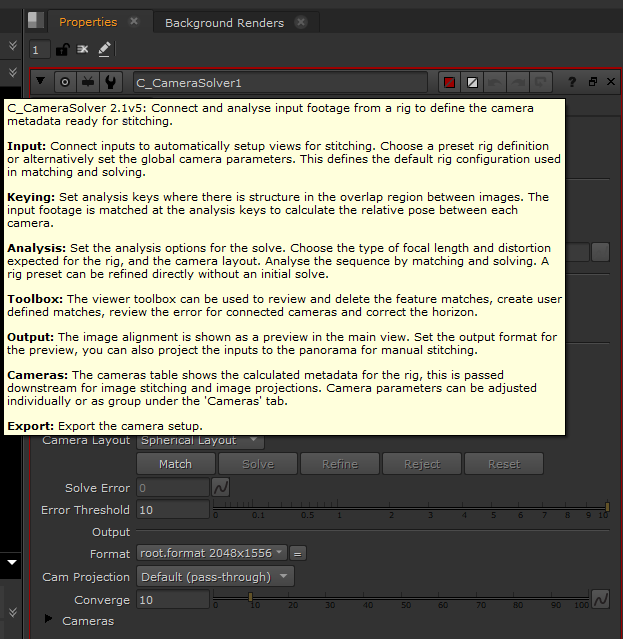Click the bottom double-chevron in left strip
This screenshot has height=639, width=623.
[13, 612]
